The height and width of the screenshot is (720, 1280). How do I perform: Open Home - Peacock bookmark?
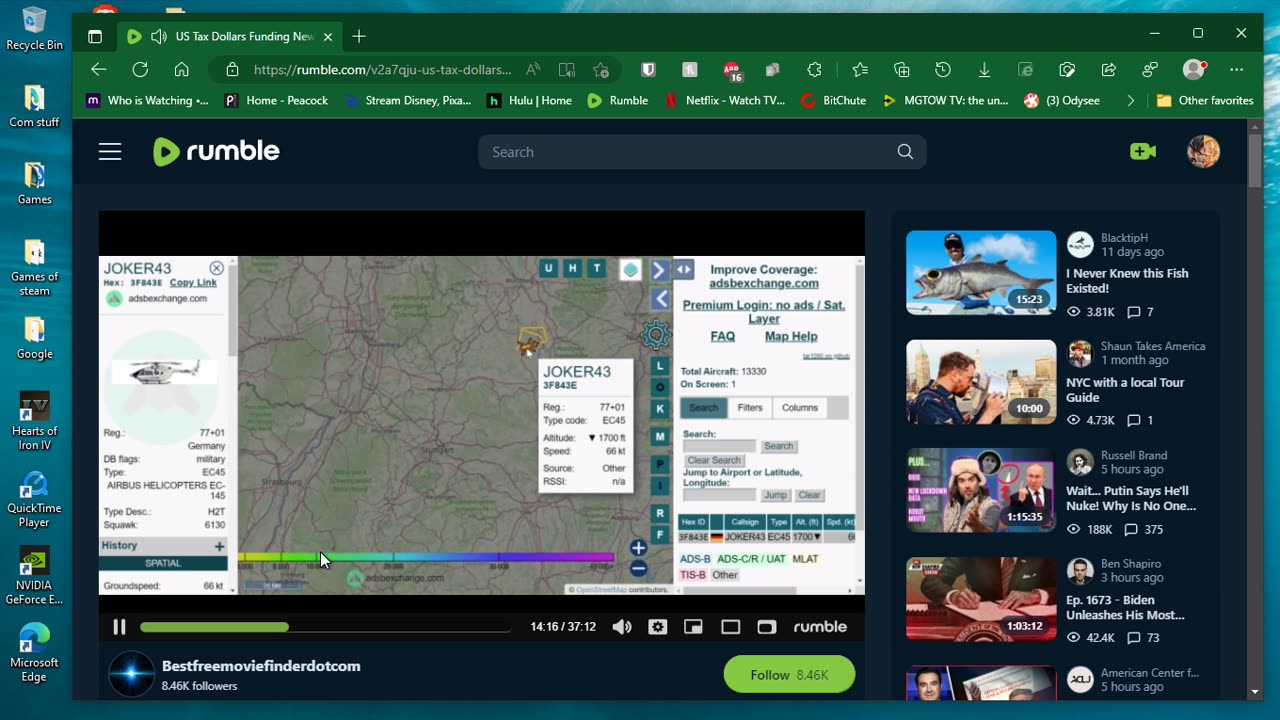(x=276, y=100)
